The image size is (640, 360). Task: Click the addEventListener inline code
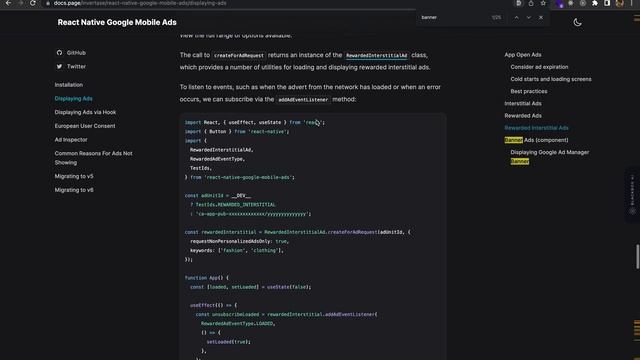coord(303,100)
